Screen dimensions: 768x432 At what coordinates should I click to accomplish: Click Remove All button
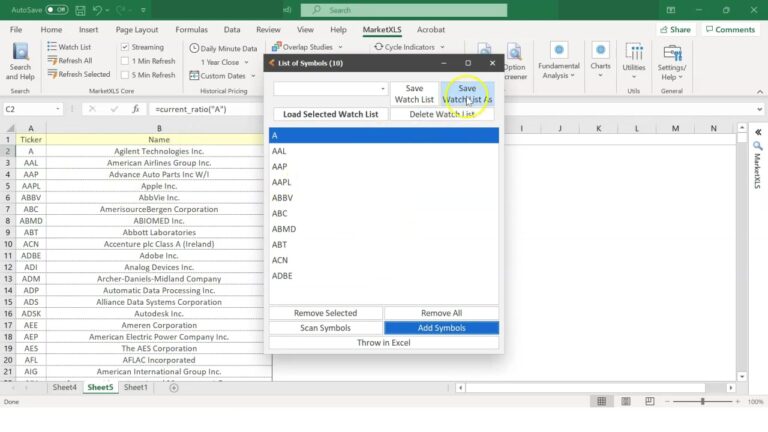click(441, 313)
